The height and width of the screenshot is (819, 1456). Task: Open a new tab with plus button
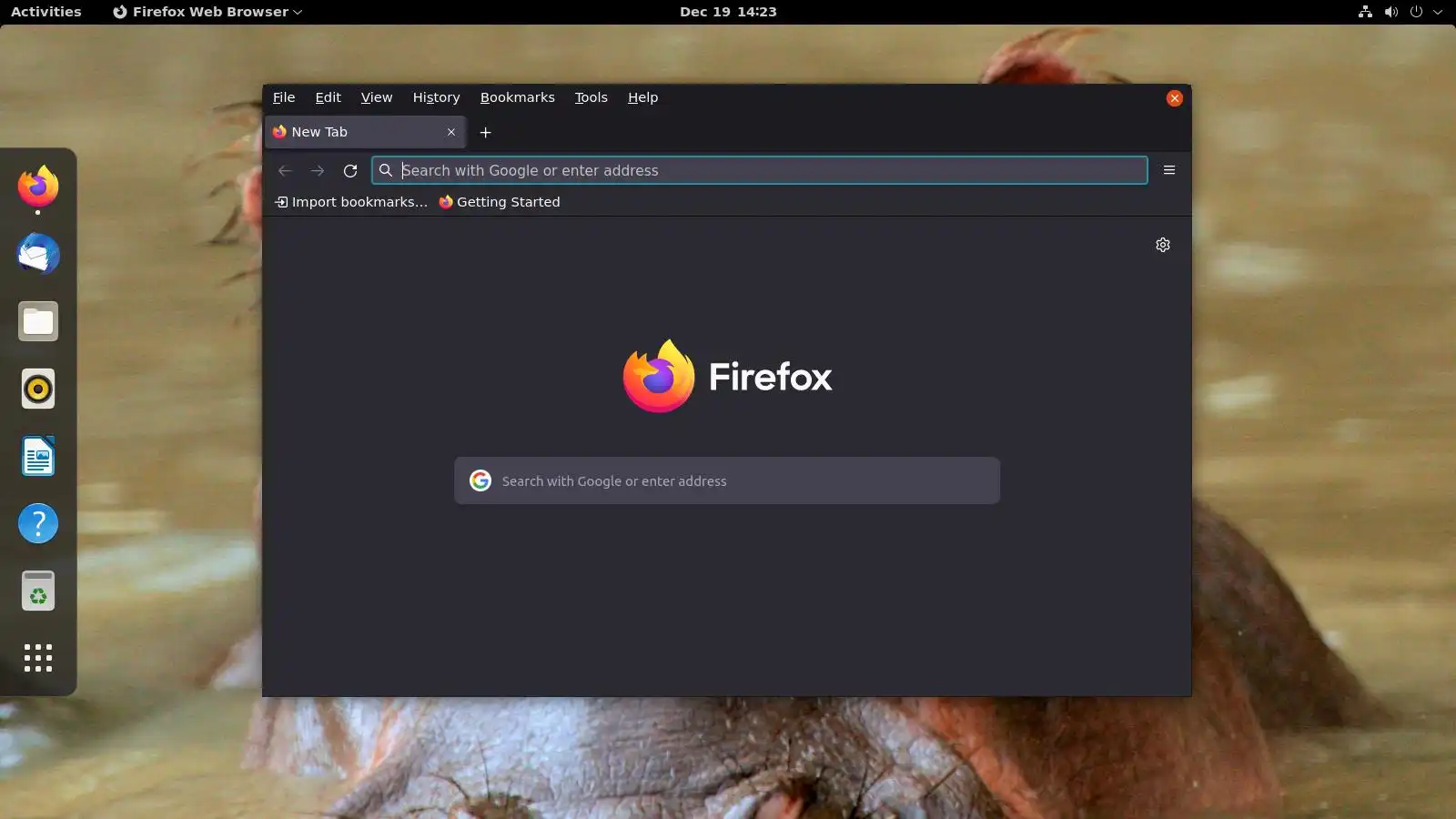486,133
